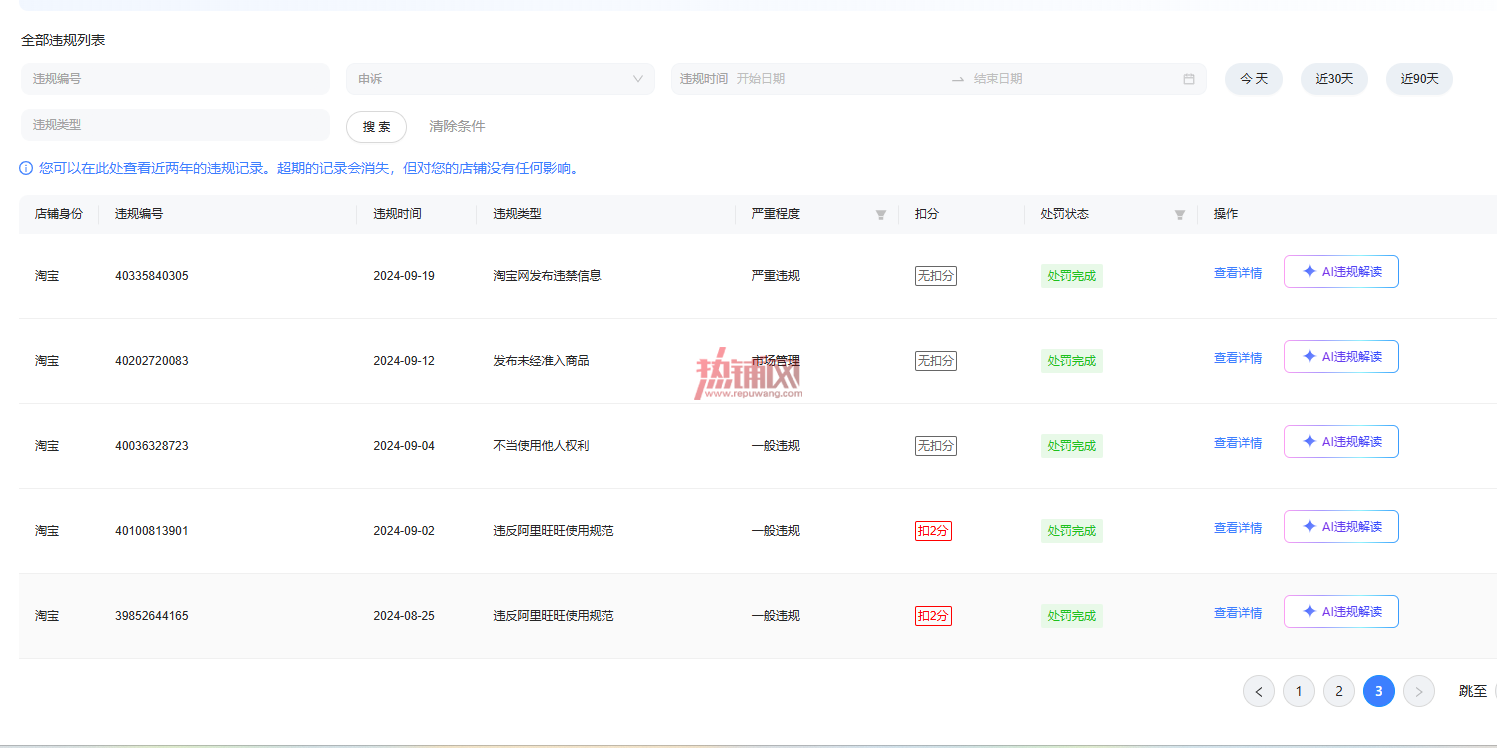Open AI违规解读 for violation 40202720083
1497x748 pixels.
[x=1341, y=356]
